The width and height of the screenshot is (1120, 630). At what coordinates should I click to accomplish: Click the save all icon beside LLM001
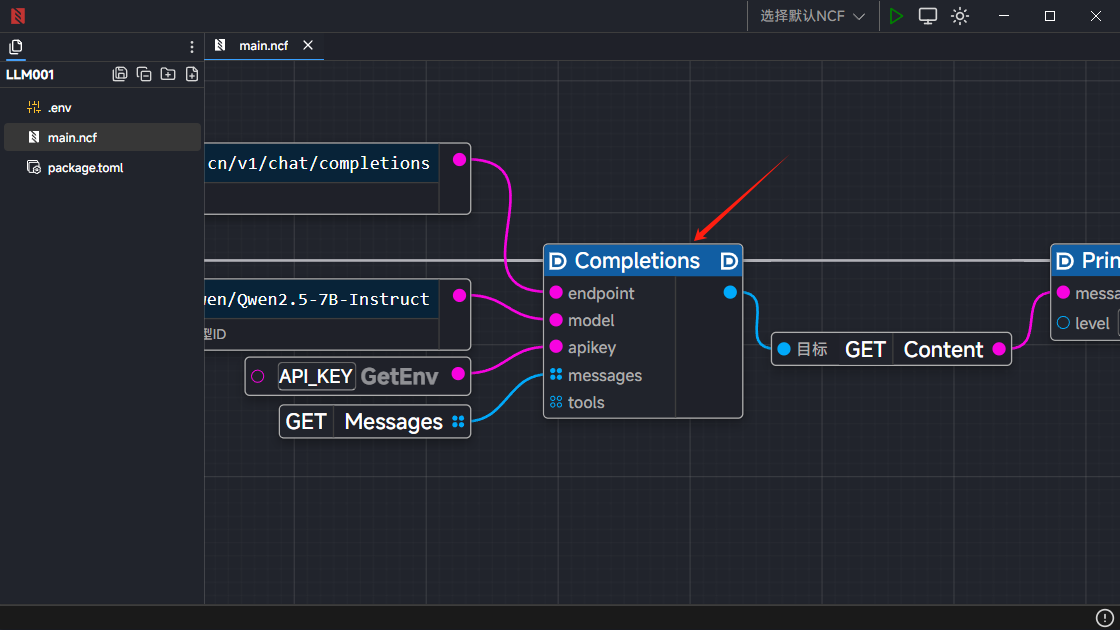120,74
